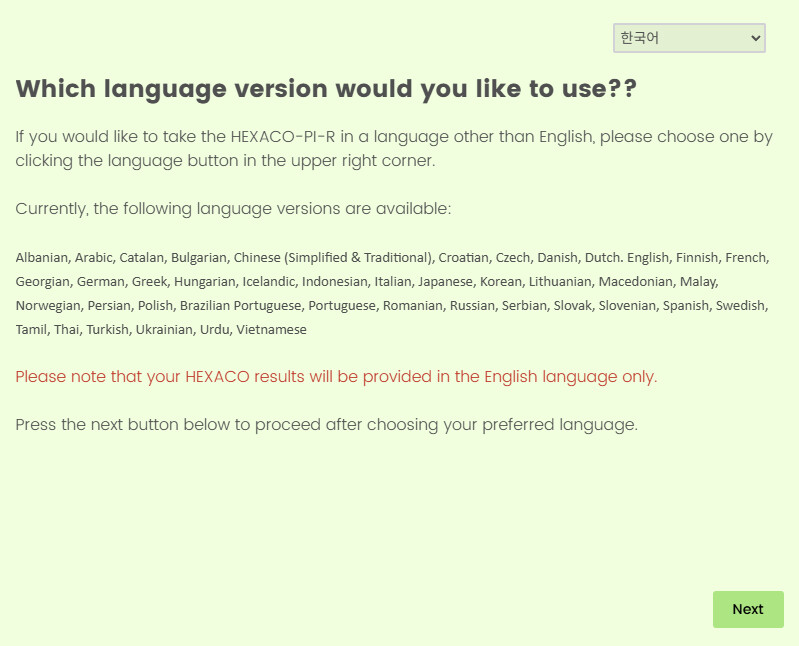Image resolution: width=799 pixels, height=646 pixels.
Task: Click the word 'Swedish' in the language list
Action: tap(740, 306)
